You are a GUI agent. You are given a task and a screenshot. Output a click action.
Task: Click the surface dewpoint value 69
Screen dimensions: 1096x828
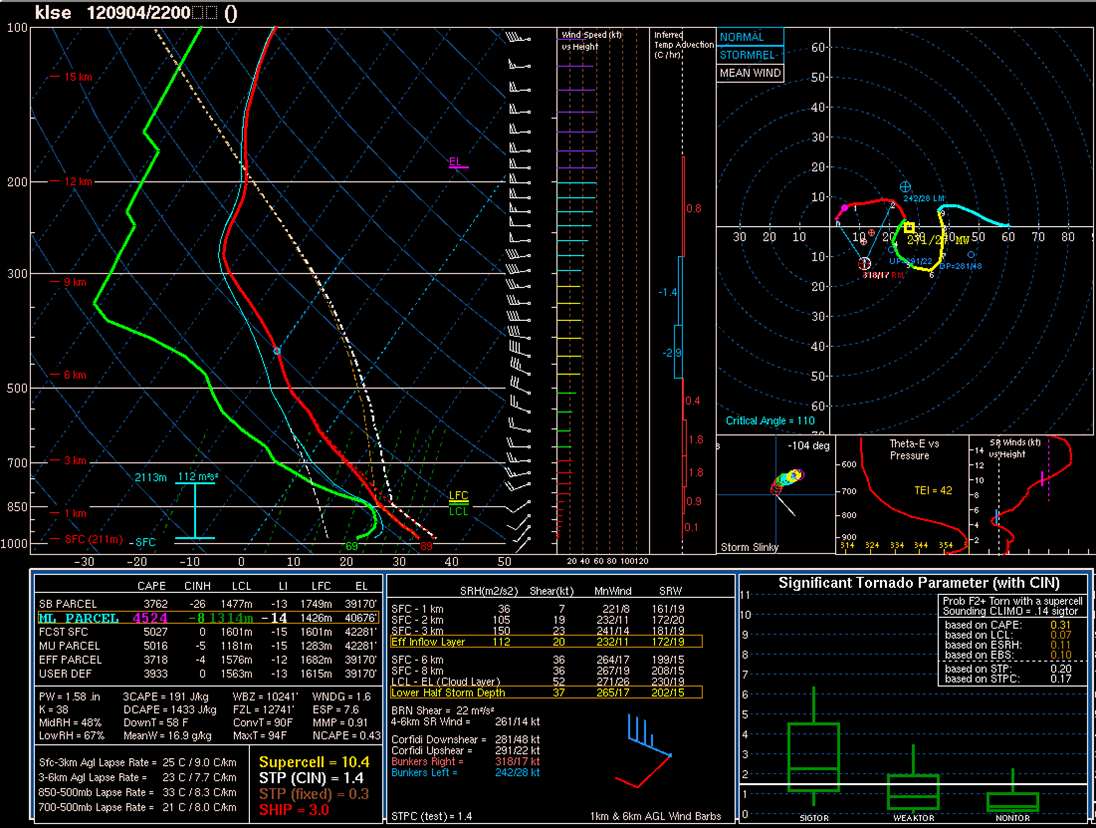352,546
